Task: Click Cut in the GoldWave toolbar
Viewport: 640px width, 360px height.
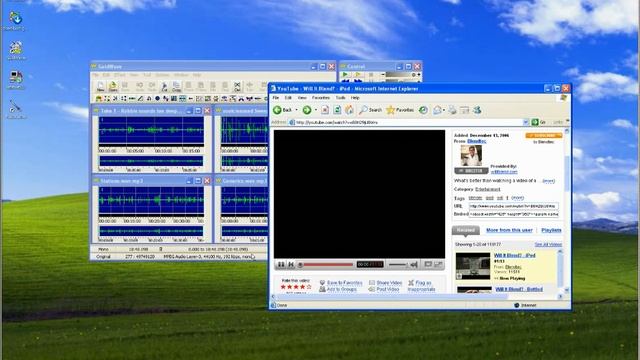Action: tap(164, 86)
